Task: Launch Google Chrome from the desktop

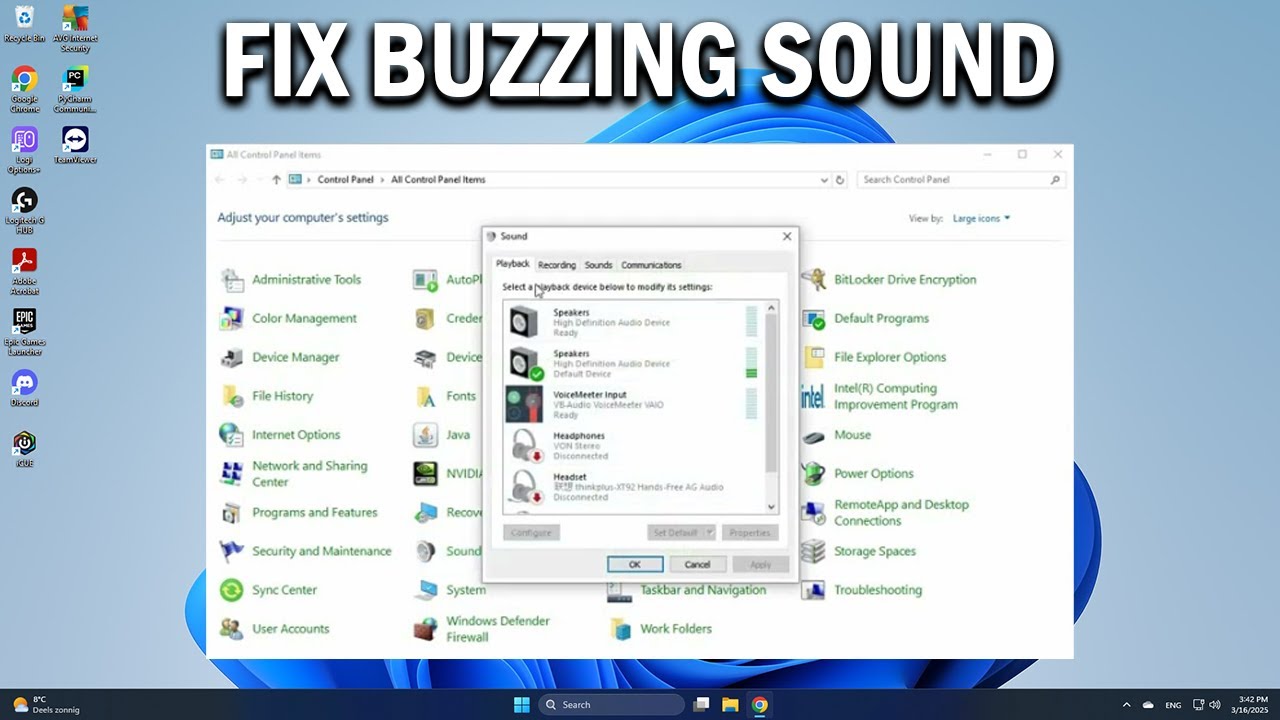Action: pyautogui.click(x=24, y=90)
